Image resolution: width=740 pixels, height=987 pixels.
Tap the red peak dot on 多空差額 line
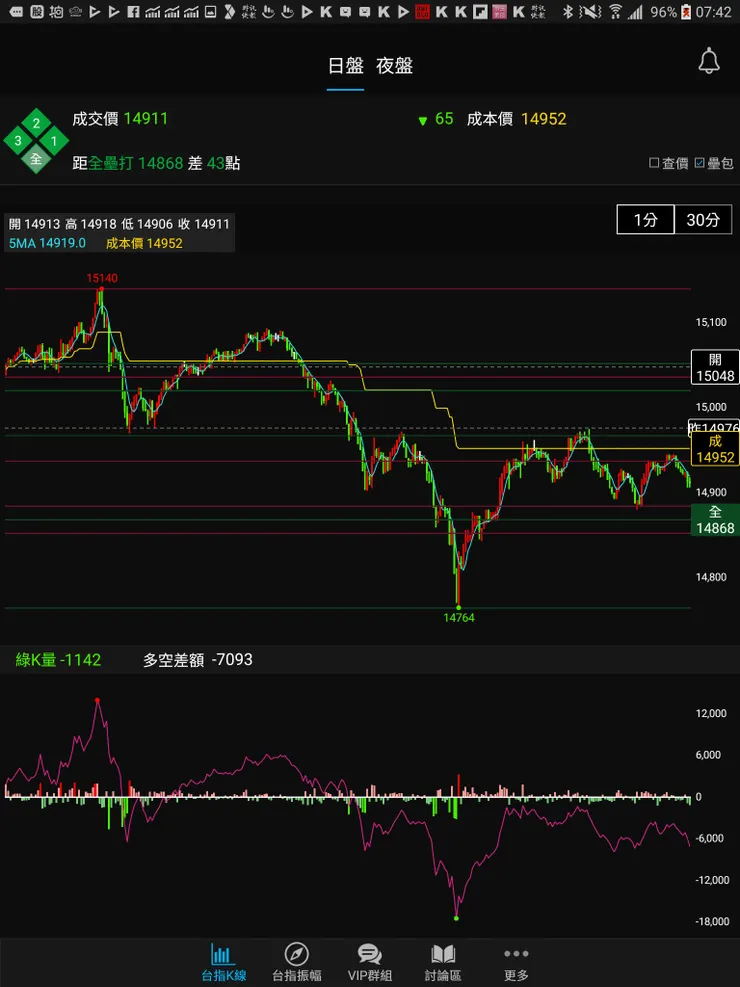97,700
